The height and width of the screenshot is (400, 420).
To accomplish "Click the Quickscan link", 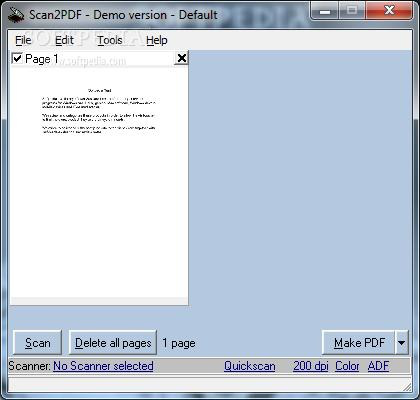I will click(x=250, y=366).
